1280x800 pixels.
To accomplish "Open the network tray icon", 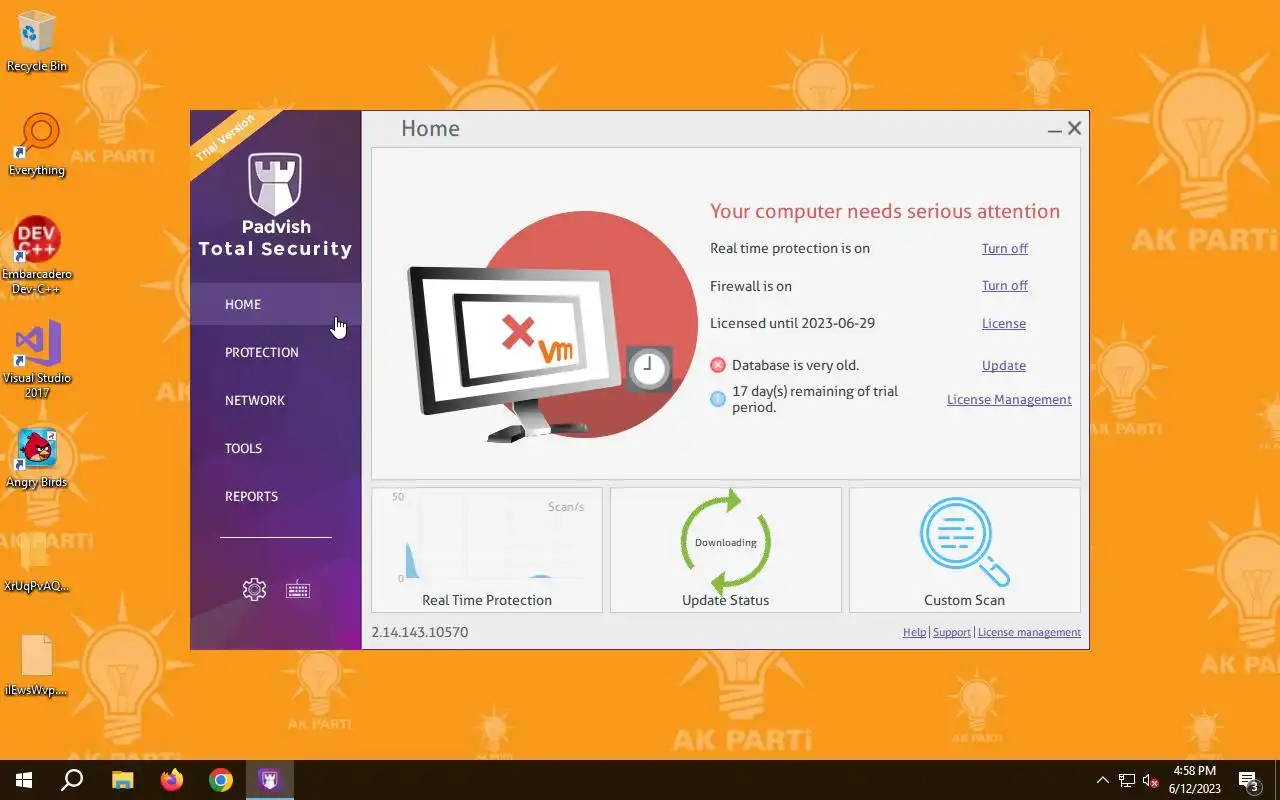I will [x=1127, y=780].
